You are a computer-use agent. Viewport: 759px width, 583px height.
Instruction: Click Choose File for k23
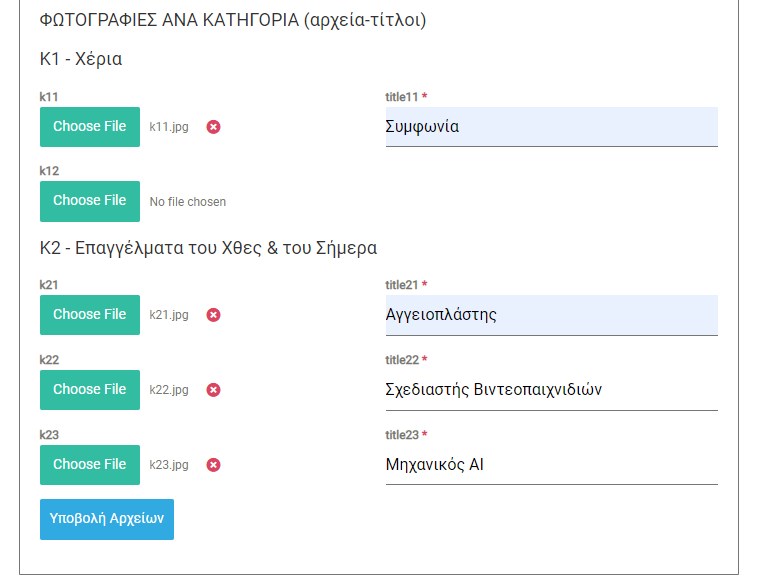[90, 465]
